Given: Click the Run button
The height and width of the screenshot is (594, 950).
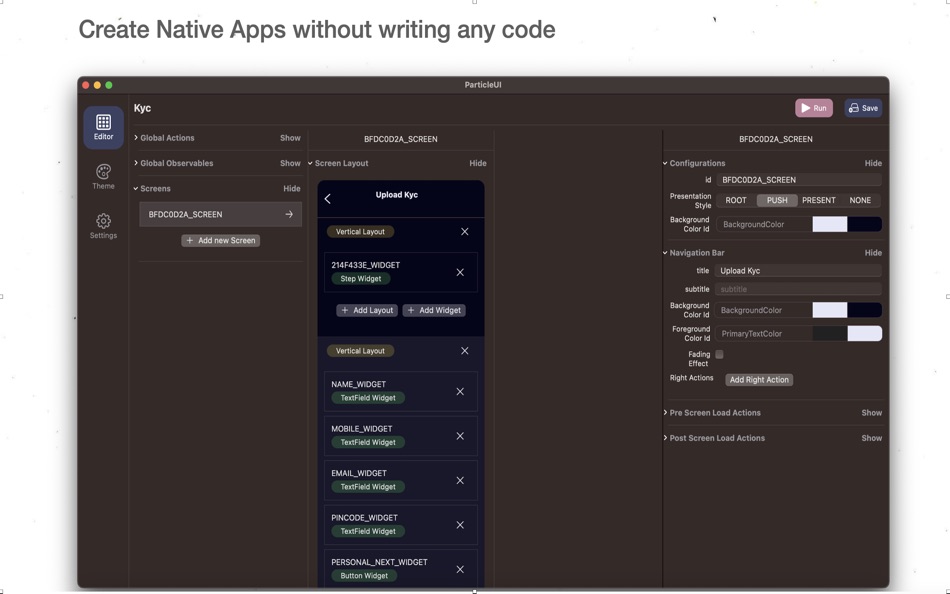Looking at the screenshot, I should point(814,108).
